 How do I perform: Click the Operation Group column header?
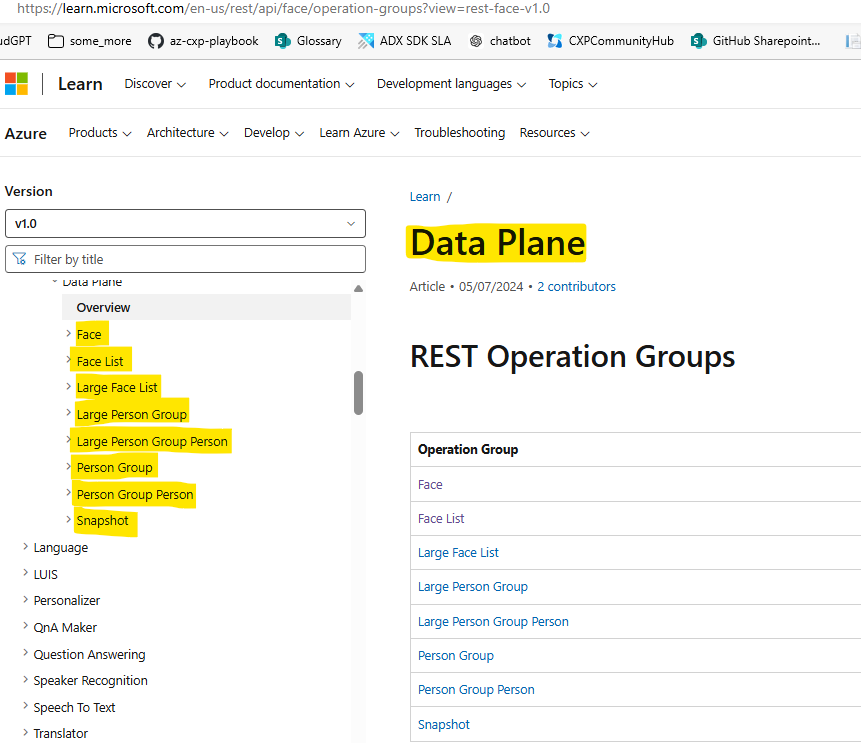pos(468,450)
